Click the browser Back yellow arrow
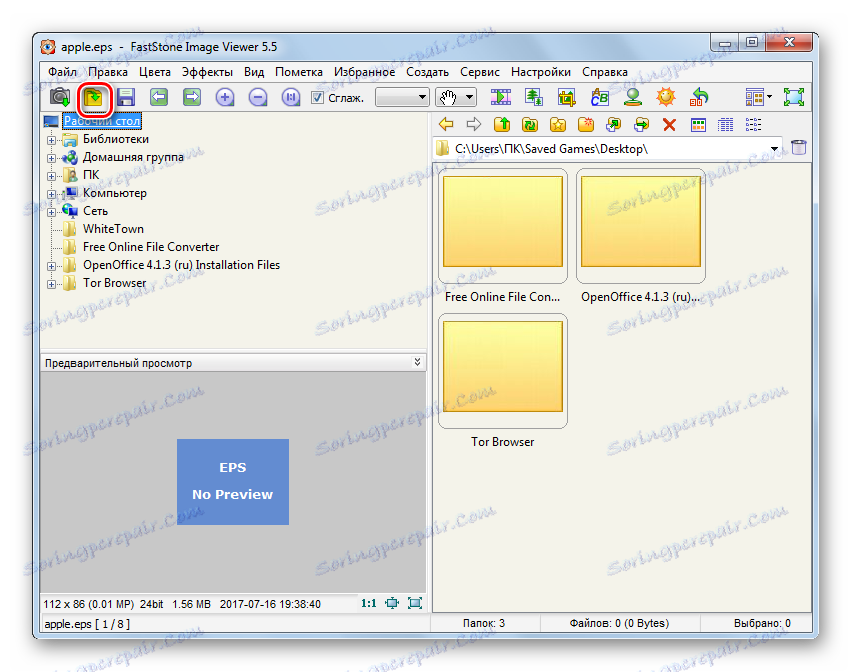 [446, 125]
